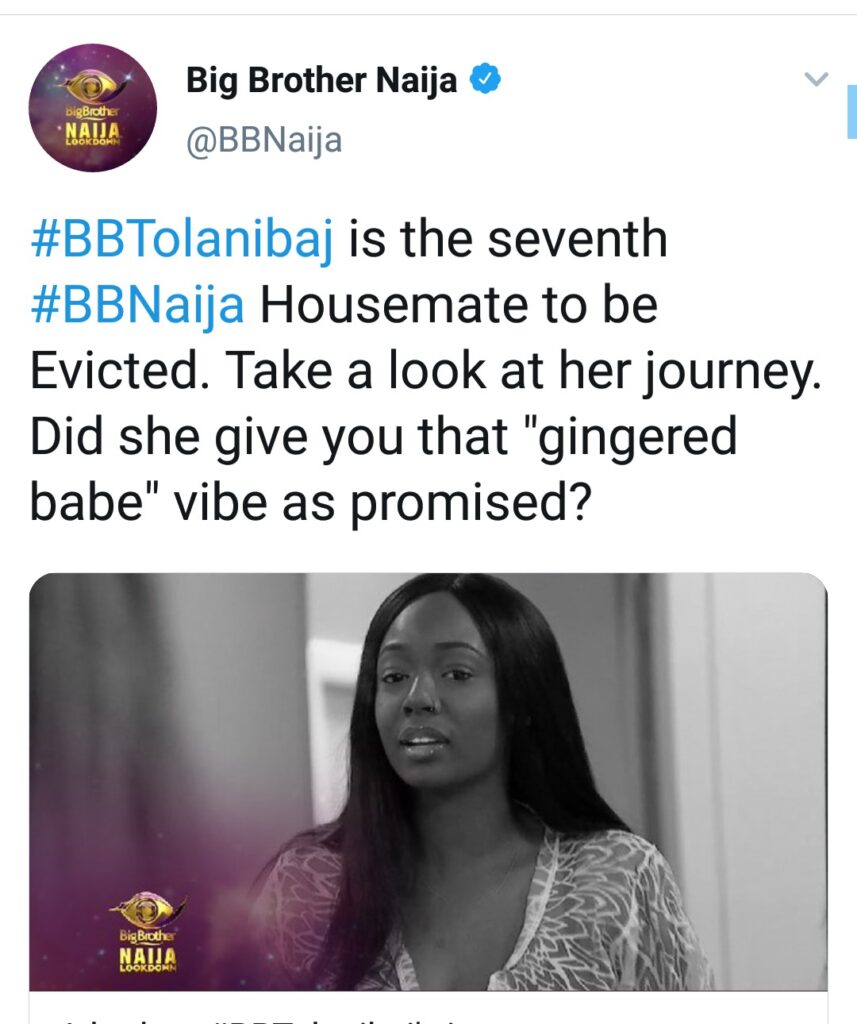Open the Big Brother Naija profile avatar
This screenshot has height=1024, width=857.
click(93, 108)
